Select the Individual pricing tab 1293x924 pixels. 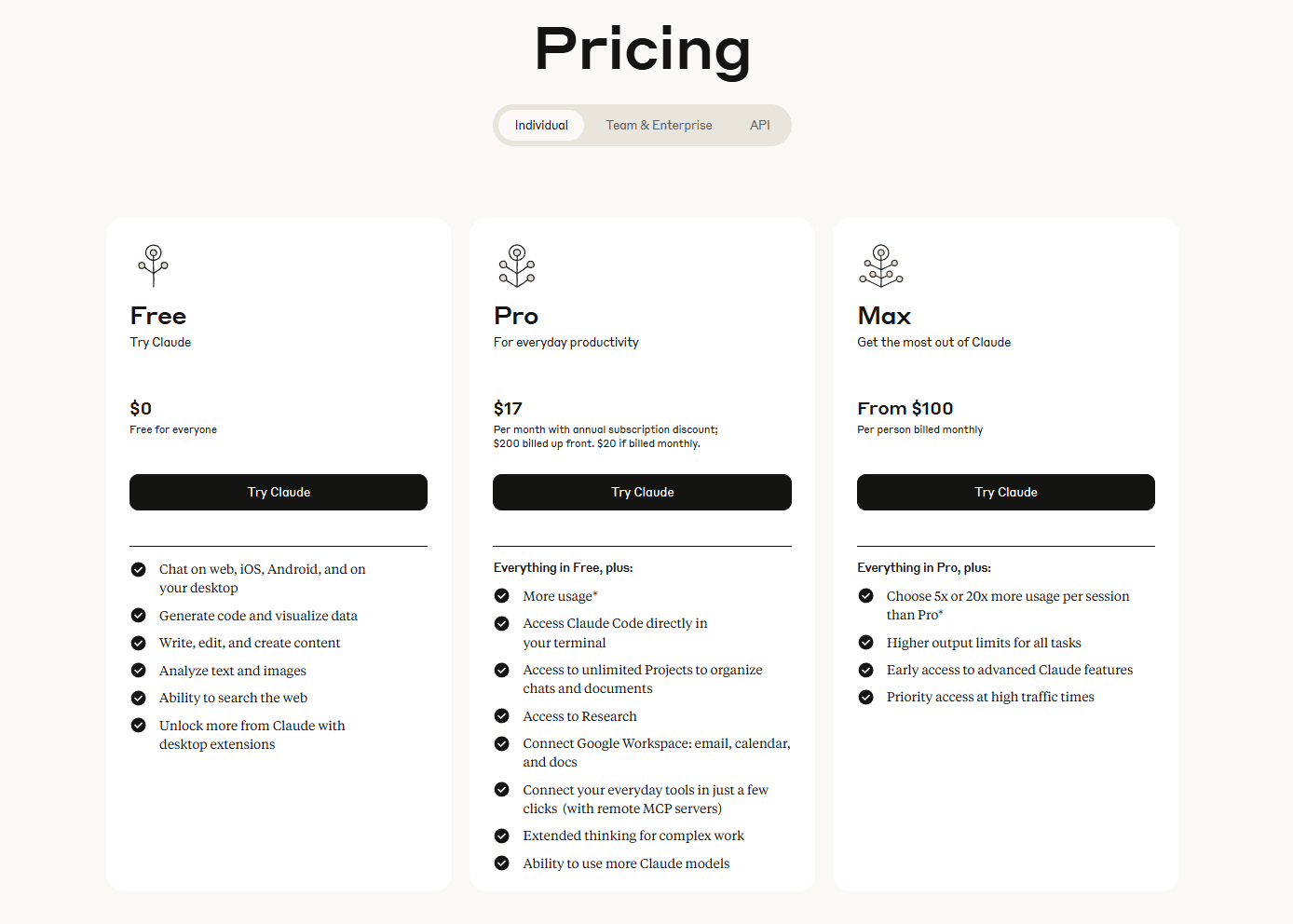(541, 126)
